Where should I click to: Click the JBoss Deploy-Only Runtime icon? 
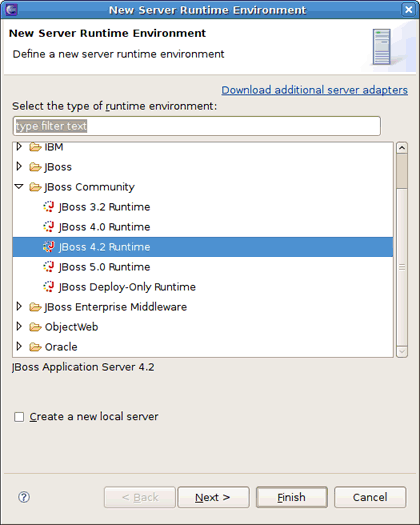point(49,287)
